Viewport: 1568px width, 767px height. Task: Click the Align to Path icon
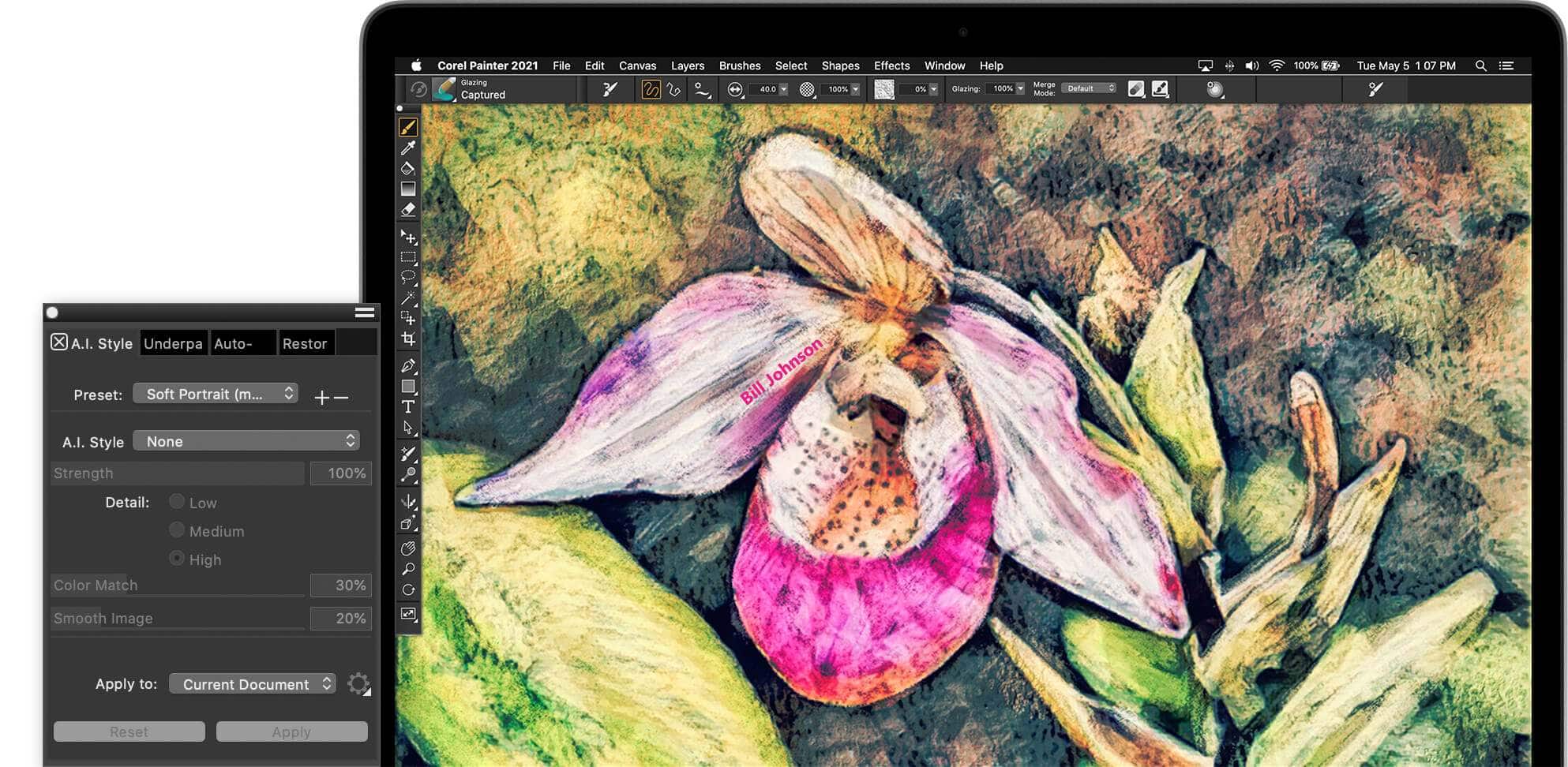tap(702, 90)
